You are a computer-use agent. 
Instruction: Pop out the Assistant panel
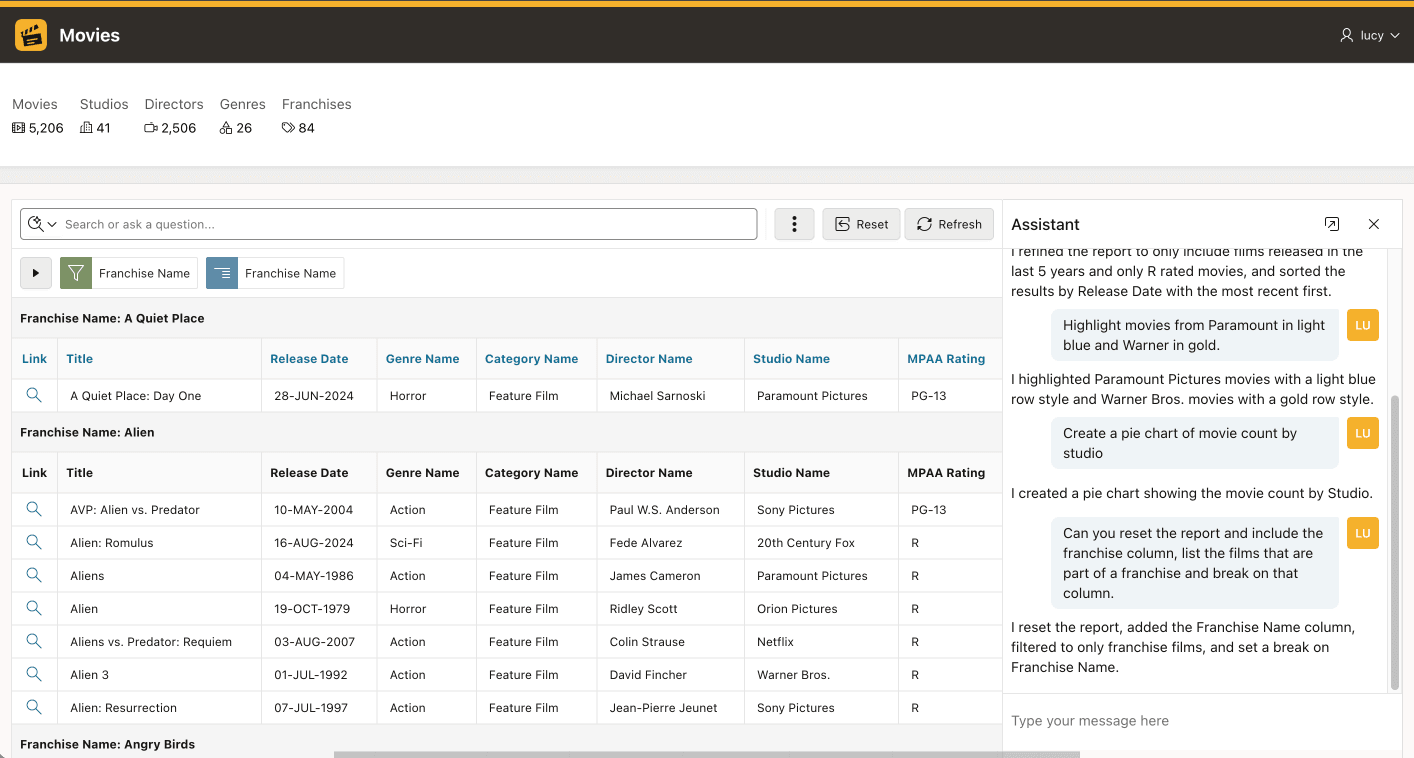1332,224
